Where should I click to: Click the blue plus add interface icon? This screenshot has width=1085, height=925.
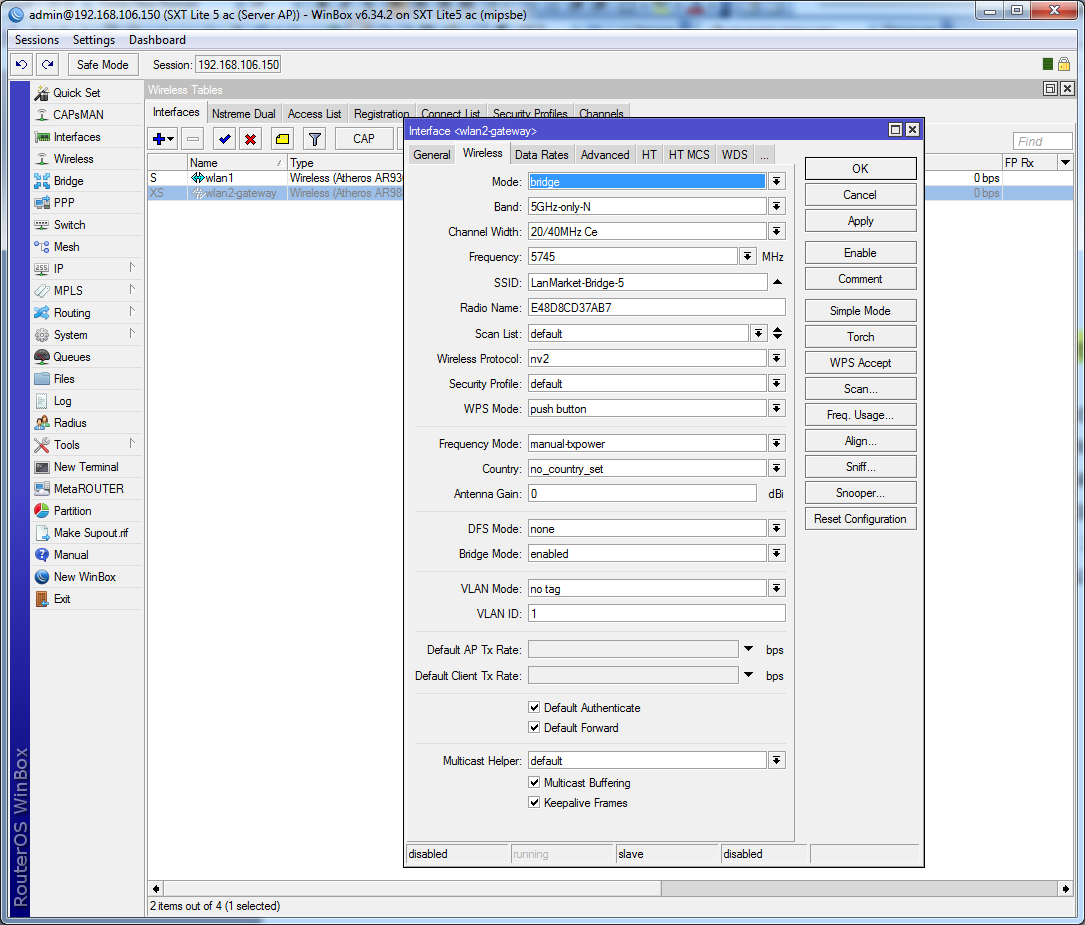(158, 139)
